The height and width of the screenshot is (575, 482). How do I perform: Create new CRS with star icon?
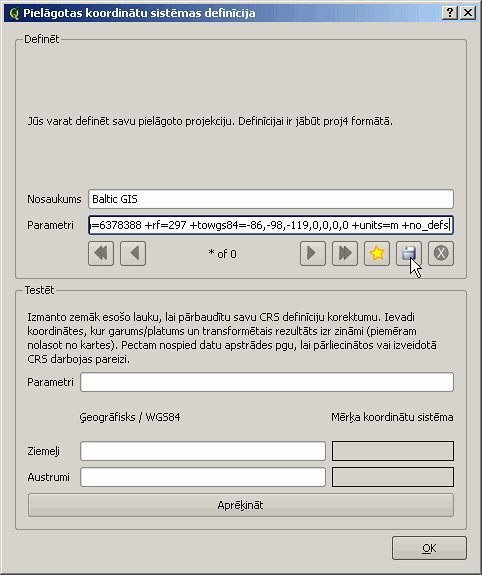click(x=377, y=253)
